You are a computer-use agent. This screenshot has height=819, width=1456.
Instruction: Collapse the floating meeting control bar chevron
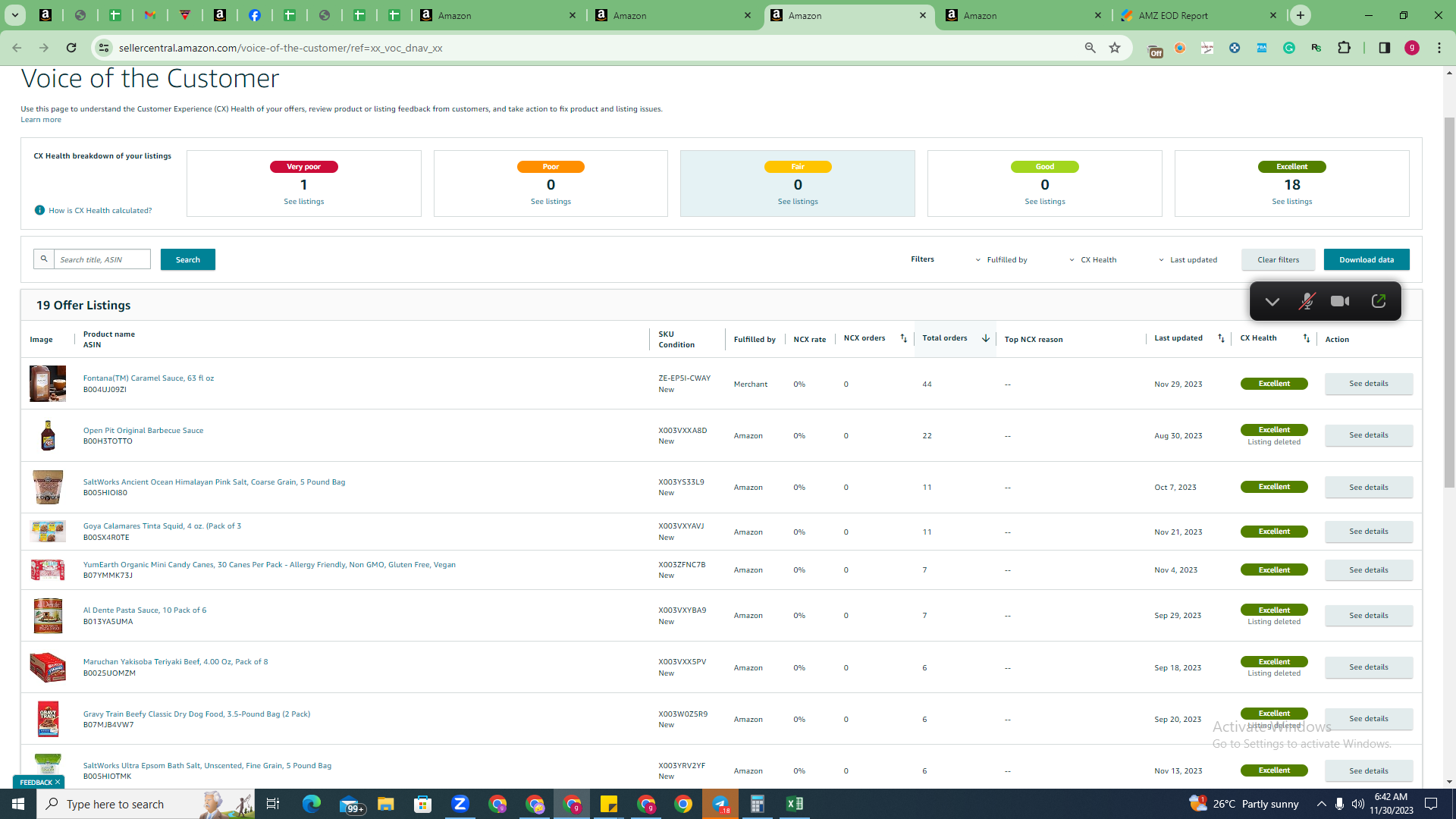coord(1272,301)
